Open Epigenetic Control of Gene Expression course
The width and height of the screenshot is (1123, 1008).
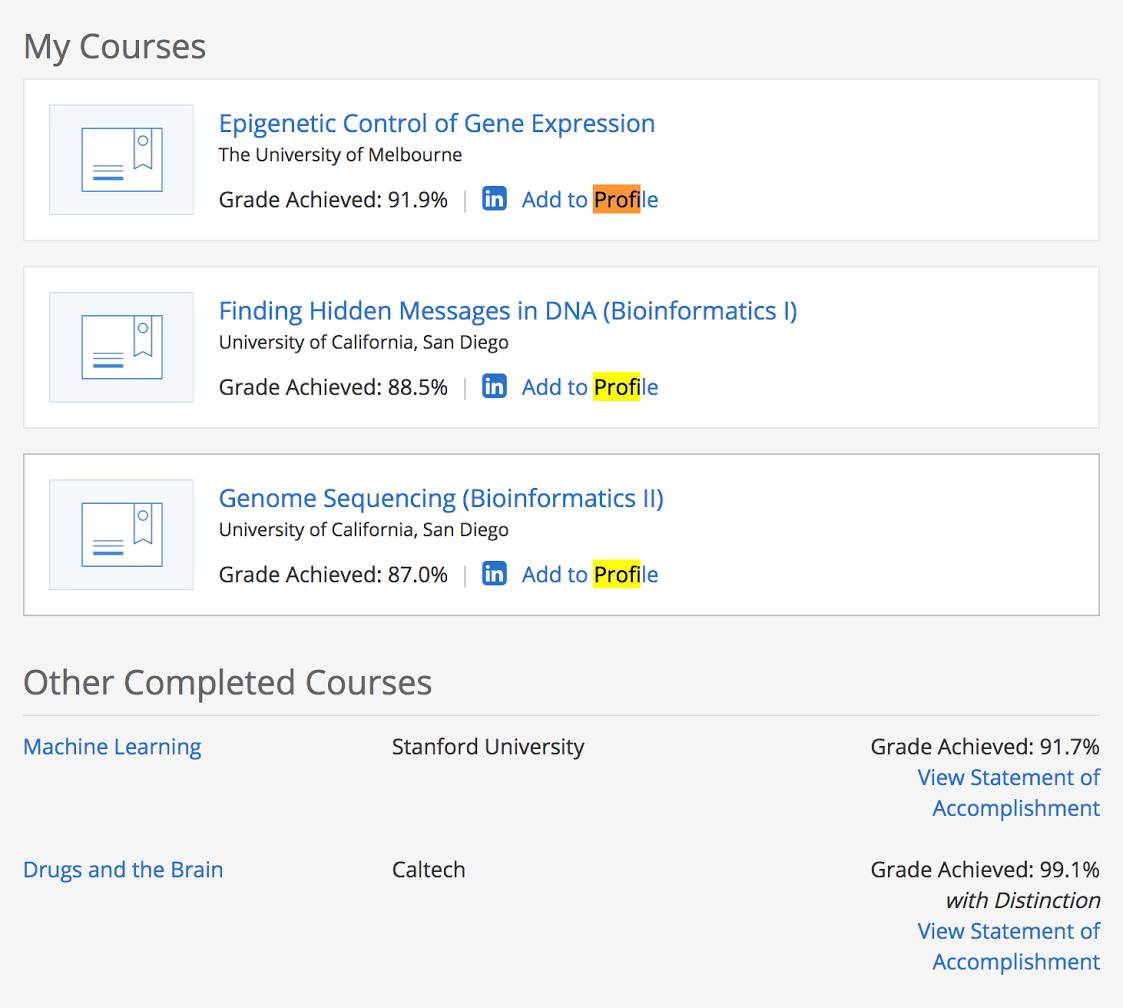pyautogui.click(x=437, y=123)
